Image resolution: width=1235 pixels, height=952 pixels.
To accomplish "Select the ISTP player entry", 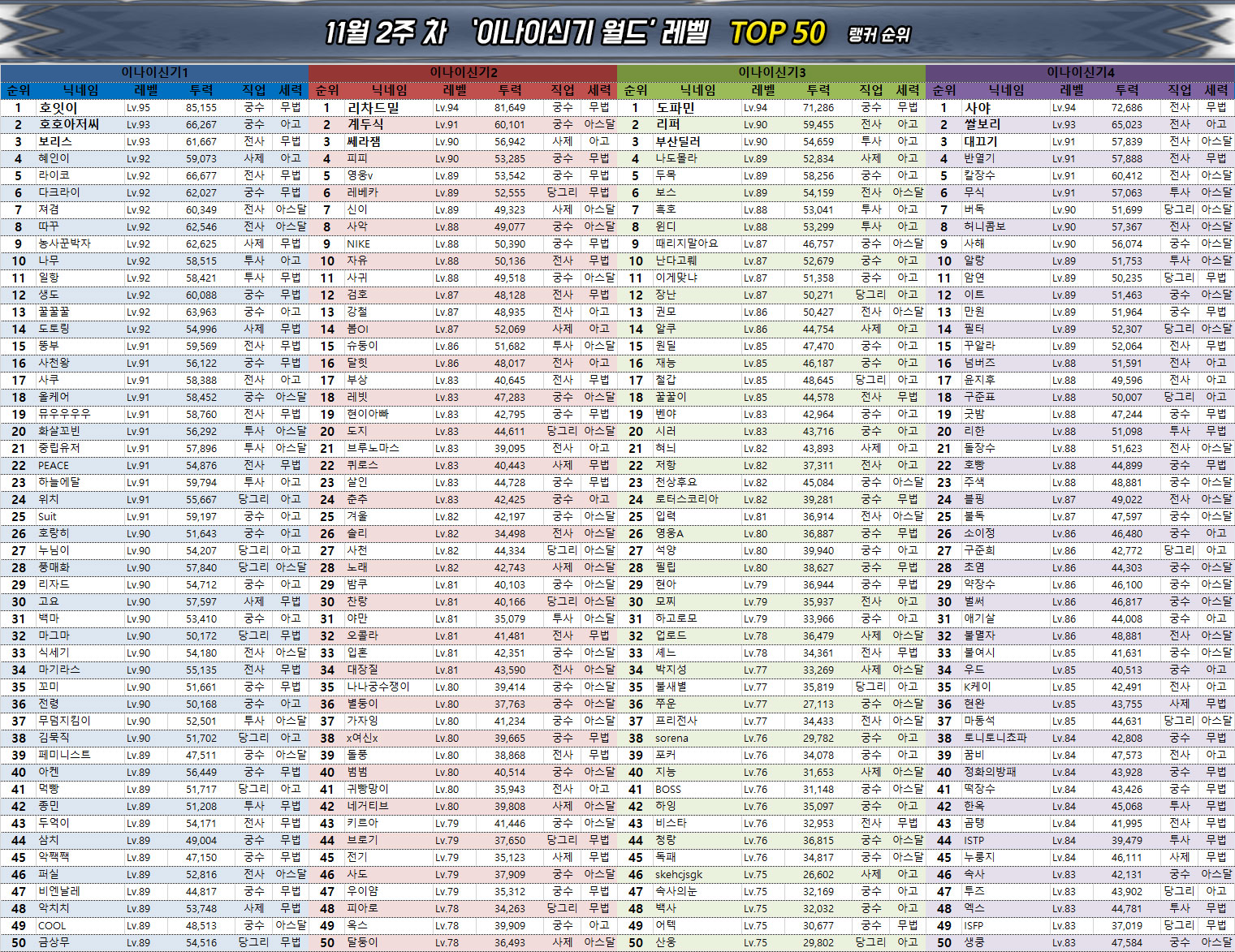I will coord(974,840).
